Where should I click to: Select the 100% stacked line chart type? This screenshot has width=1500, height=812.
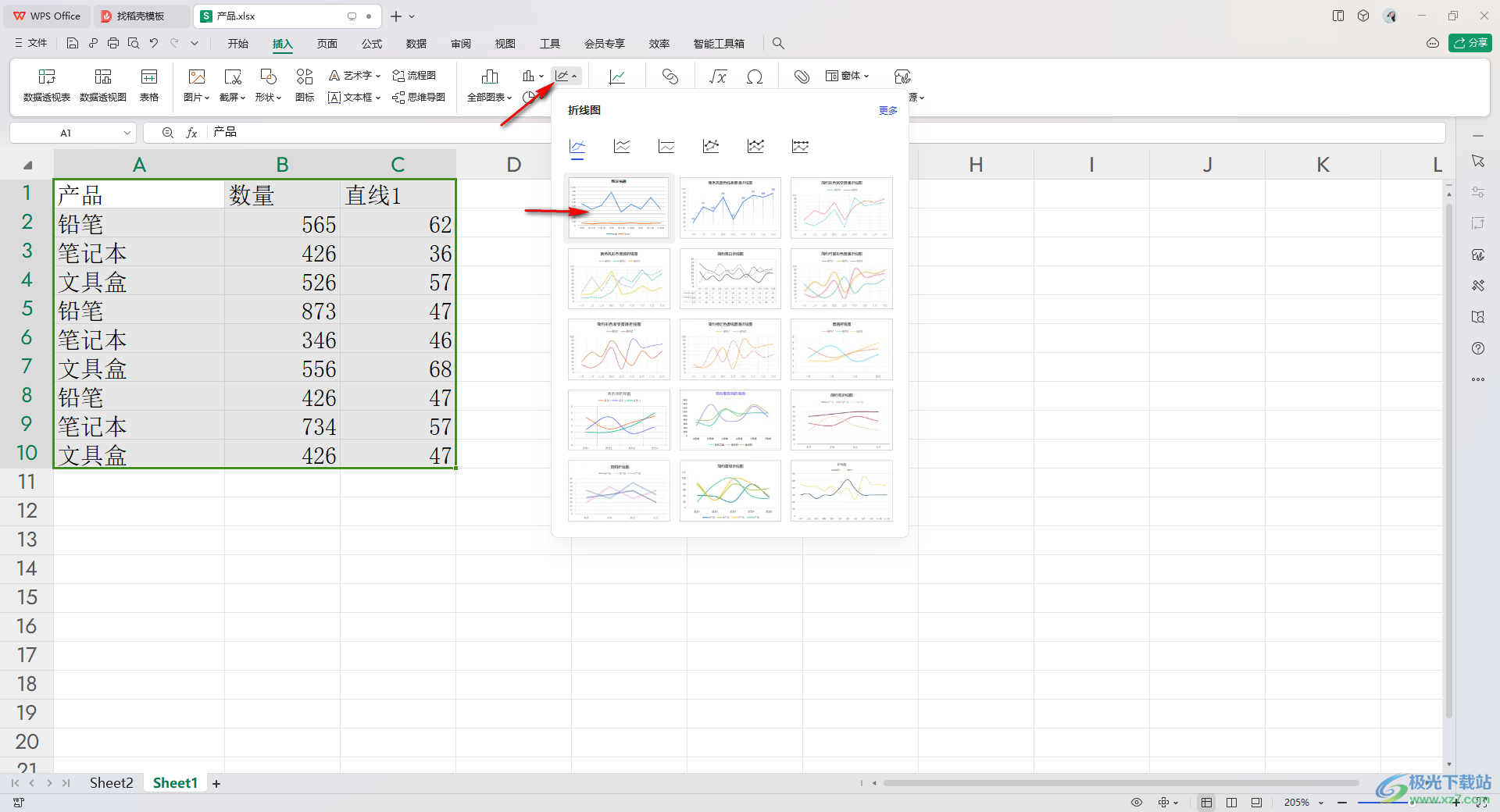point(666,146)
